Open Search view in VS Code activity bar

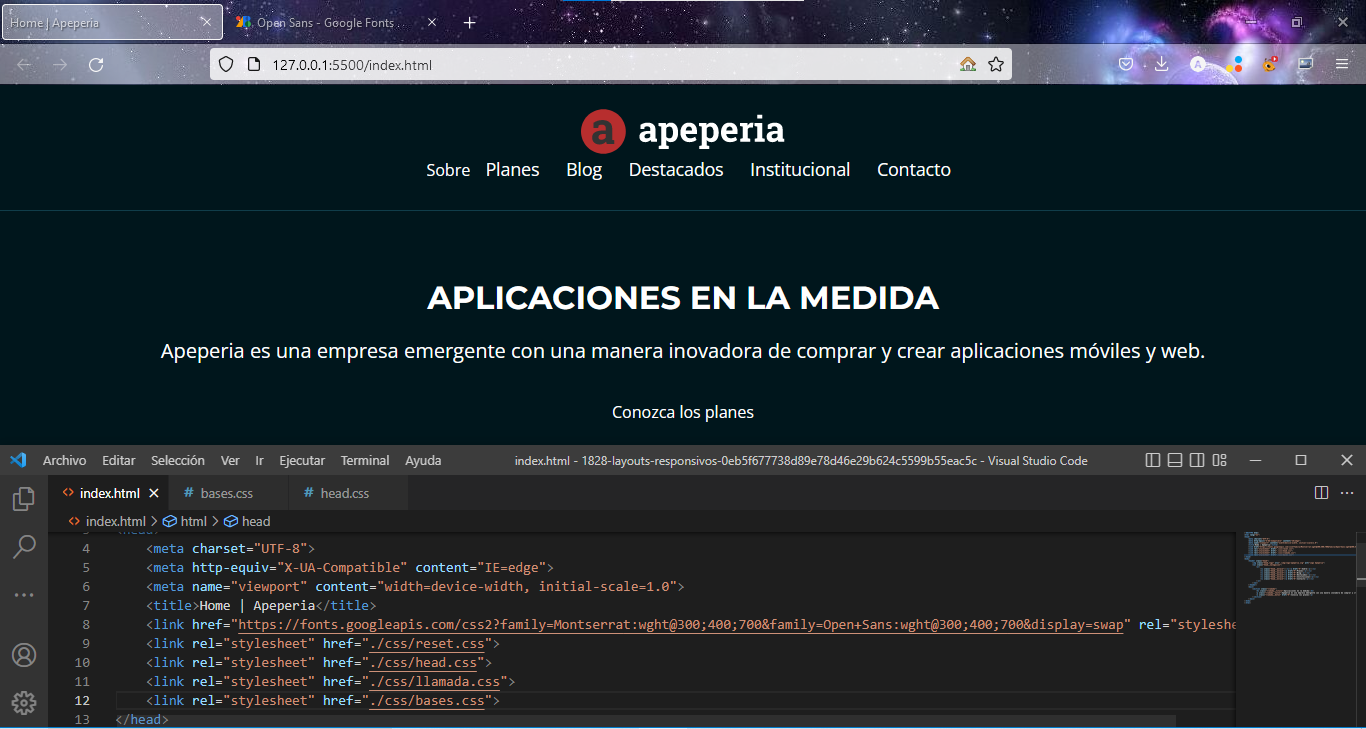(24, 546)
